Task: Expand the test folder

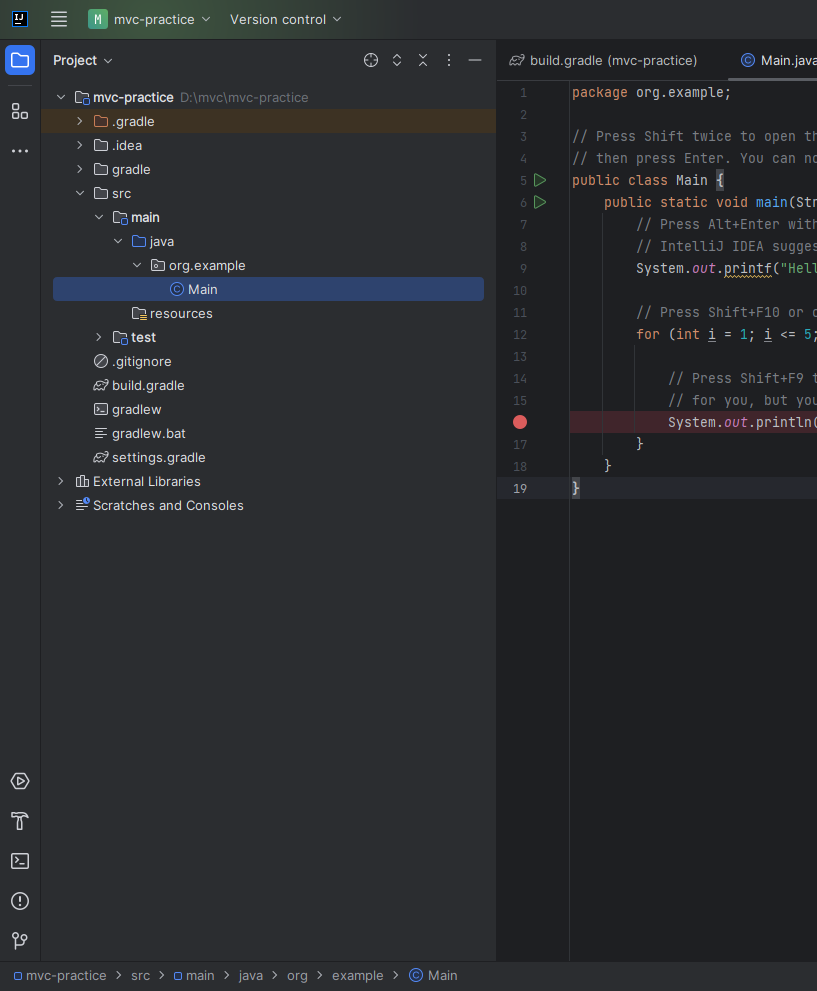Action: 99,337
